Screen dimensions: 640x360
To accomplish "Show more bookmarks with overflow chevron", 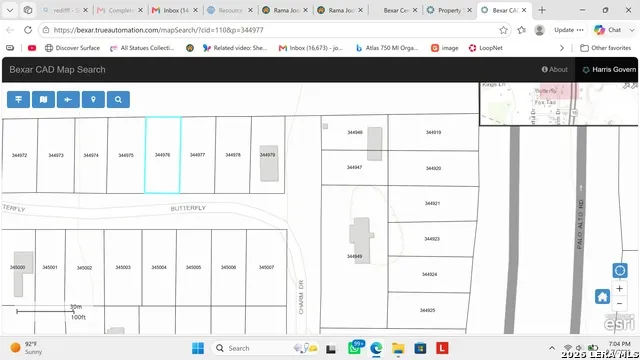I will 562,48.
